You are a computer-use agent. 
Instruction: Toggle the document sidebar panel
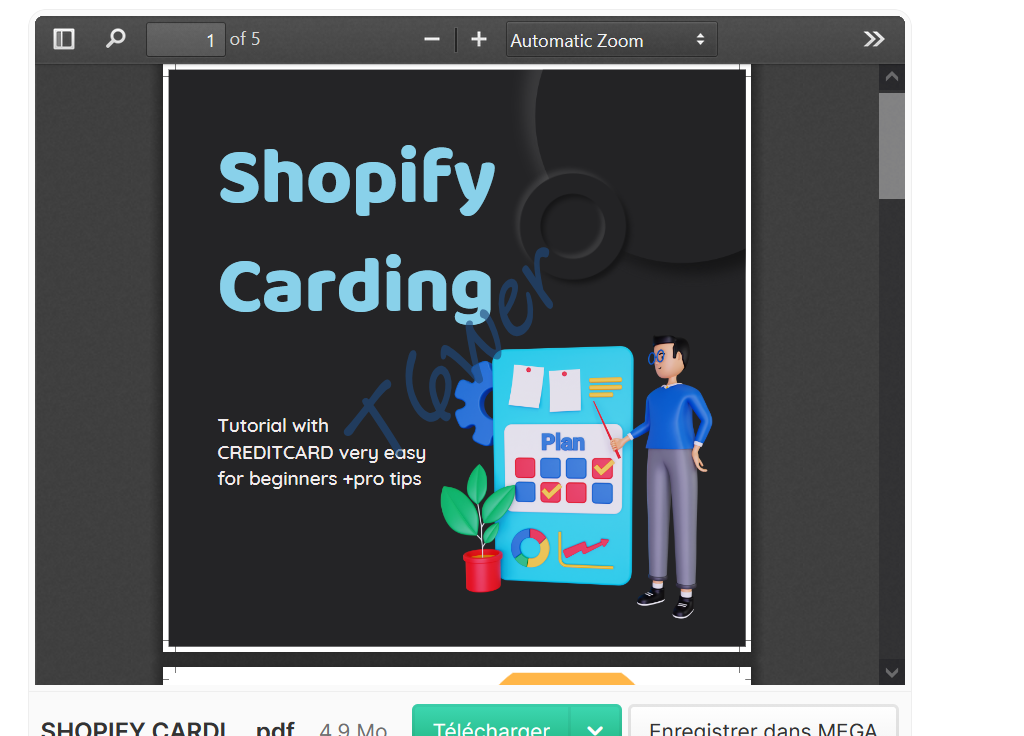pos(63,38)
